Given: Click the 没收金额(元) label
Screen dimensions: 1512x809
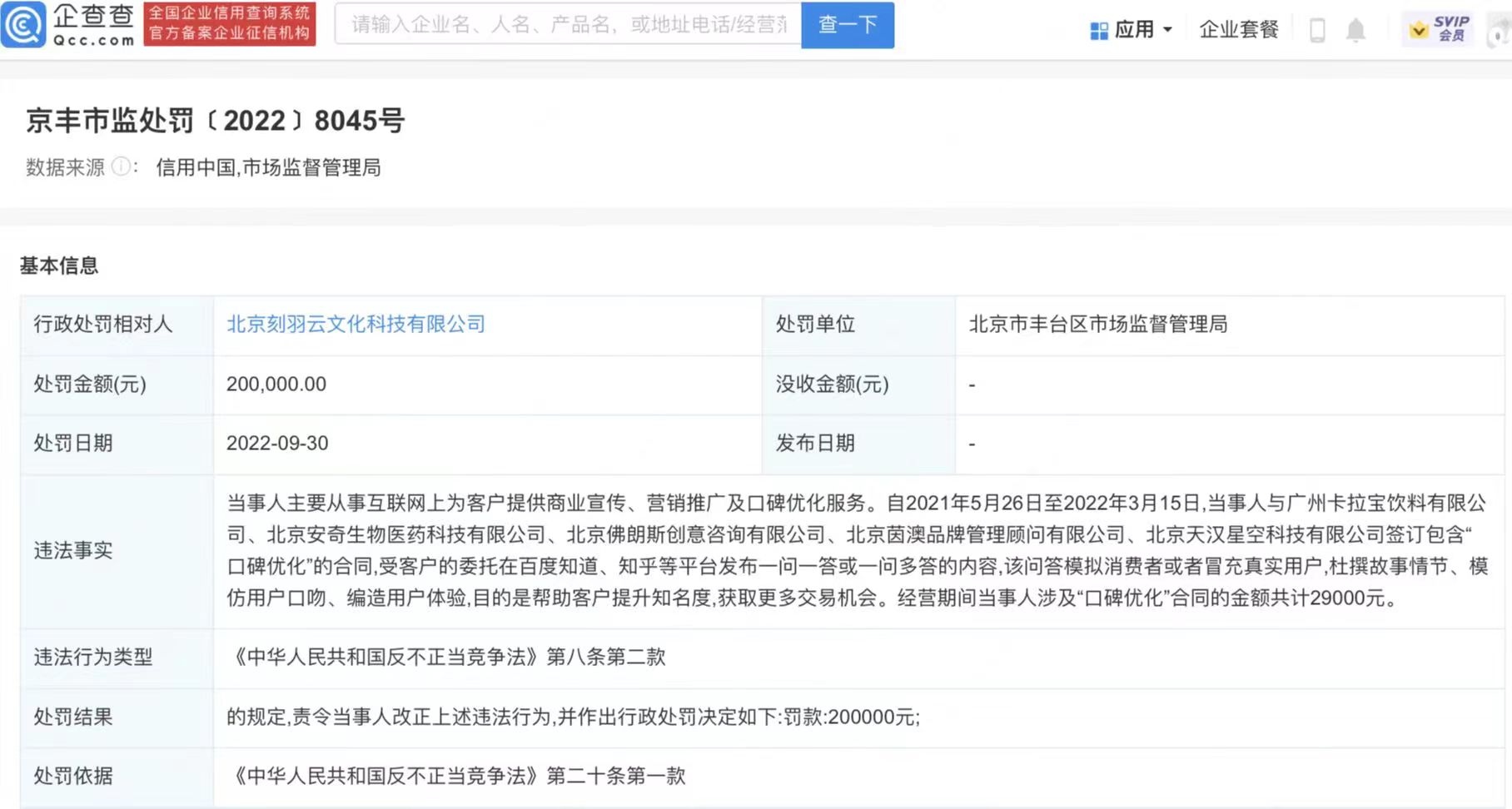Looking at the screenshot, I should (x=833, y=384).
